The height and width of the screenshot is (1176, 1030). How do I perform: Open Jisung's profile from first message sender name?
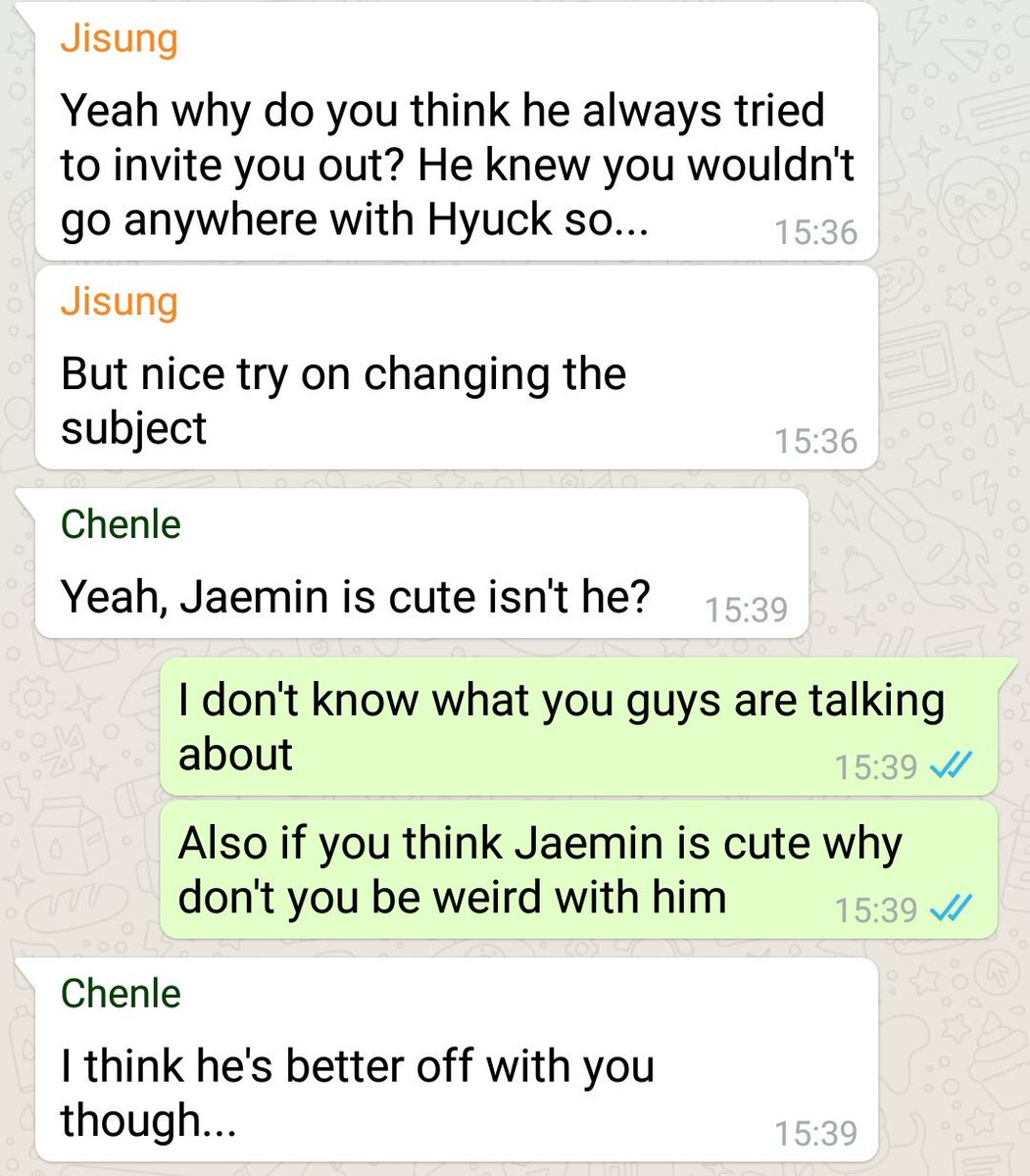pos(119,38)
